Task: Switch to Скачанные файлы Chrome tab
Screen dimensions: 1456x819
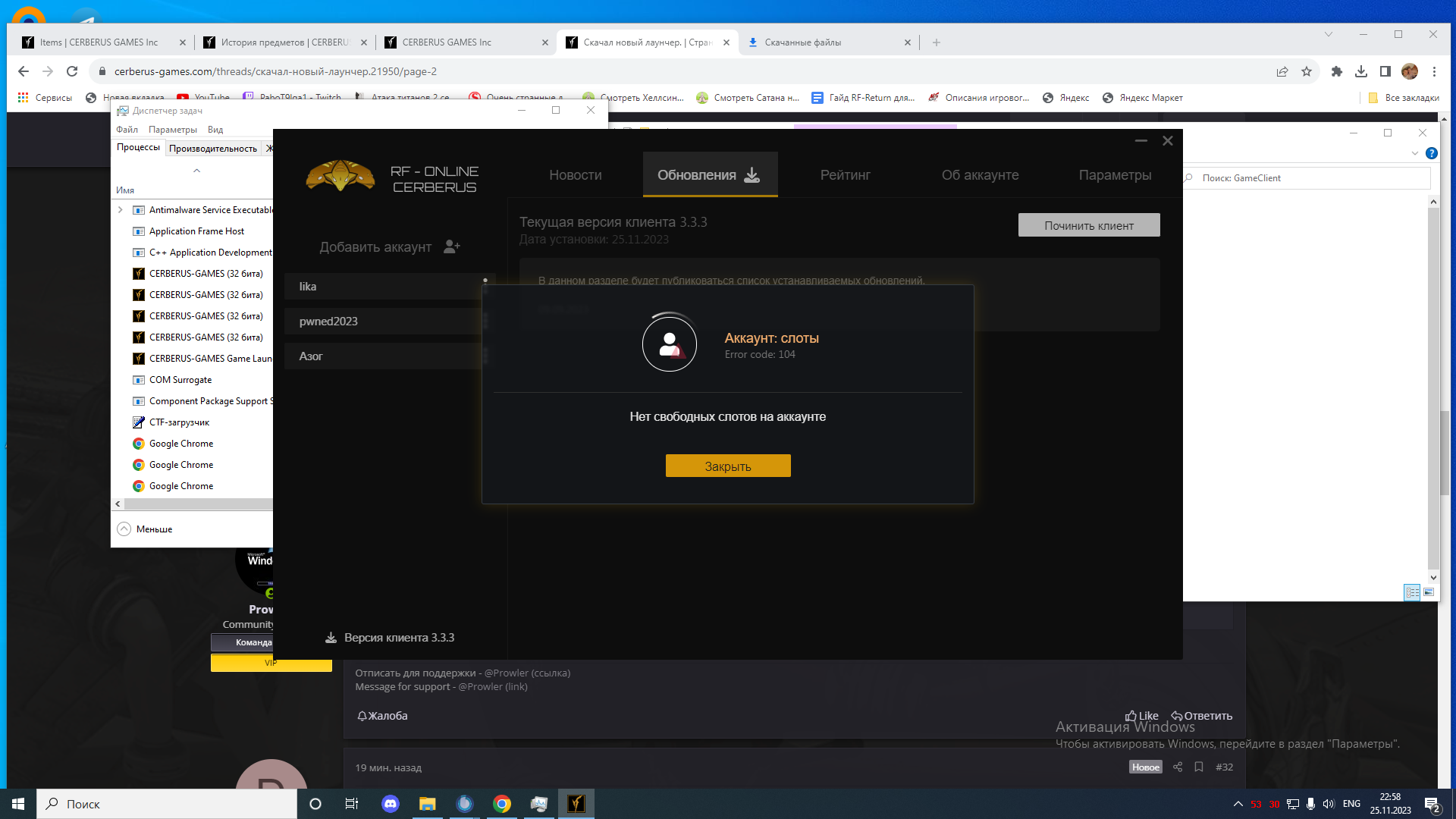Action: [x=829, y=42]
